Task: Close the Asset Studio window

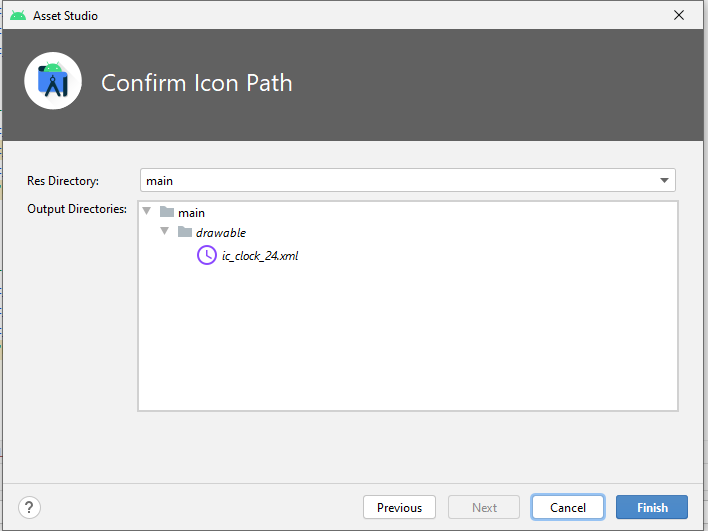Action: pyautogui.click(x=679, y=15)
